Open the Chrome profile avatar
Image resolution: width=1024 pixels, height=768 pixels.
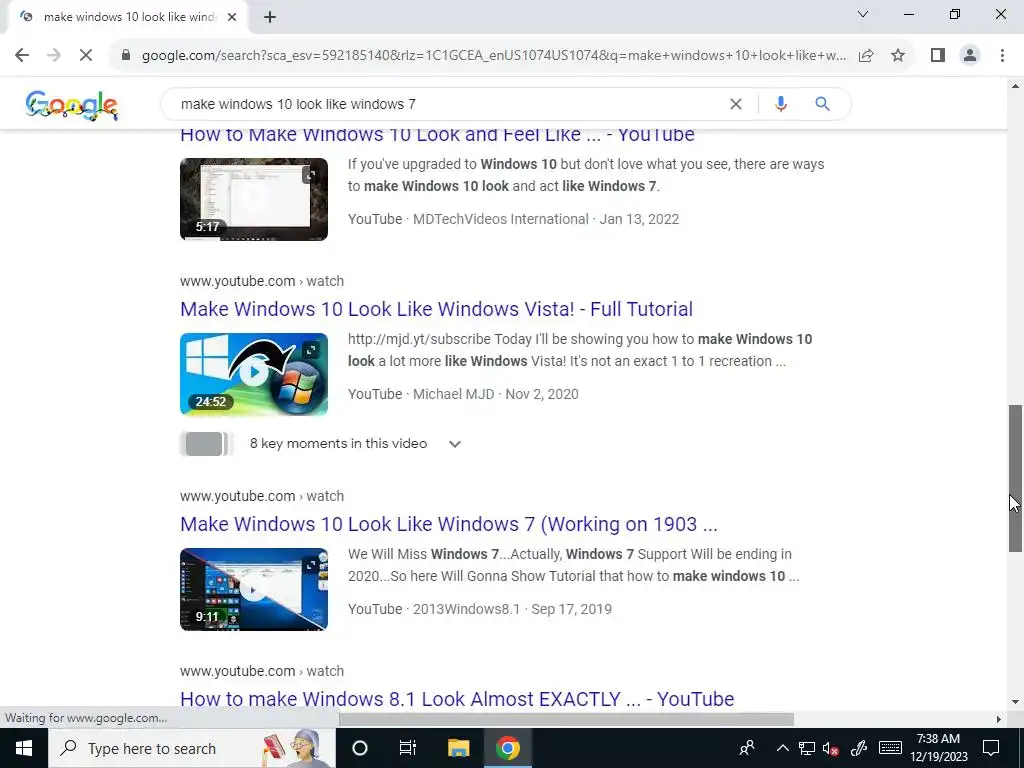click(970, 56)
